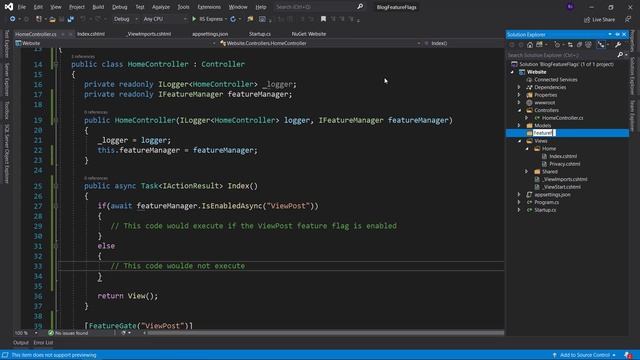Viewport: 640px width, 360px height.
Task: Open the Build menu
Action: [x=98, y=7]
